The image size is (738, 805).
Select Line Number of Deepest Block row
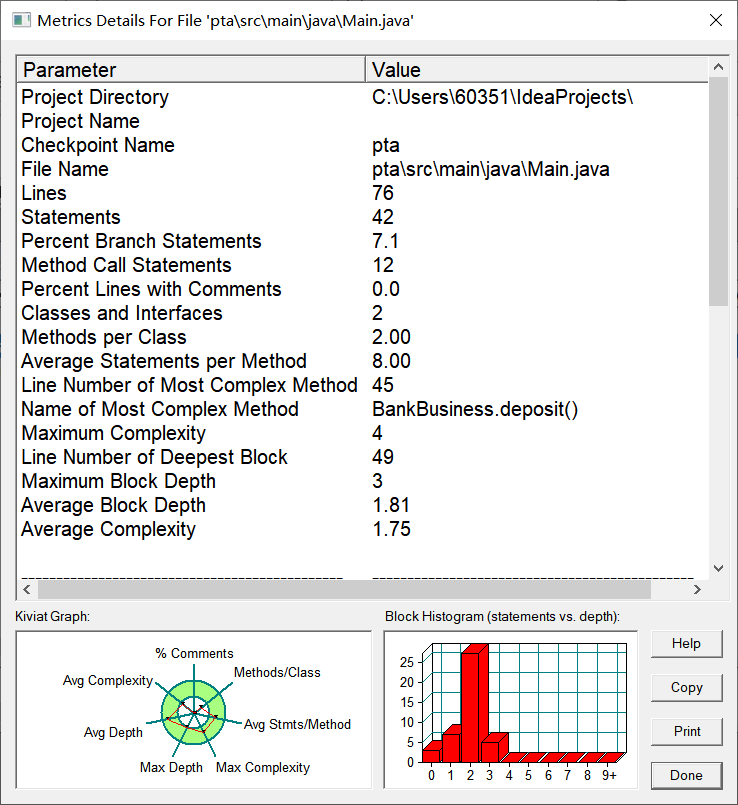click(x=363, y=457)
